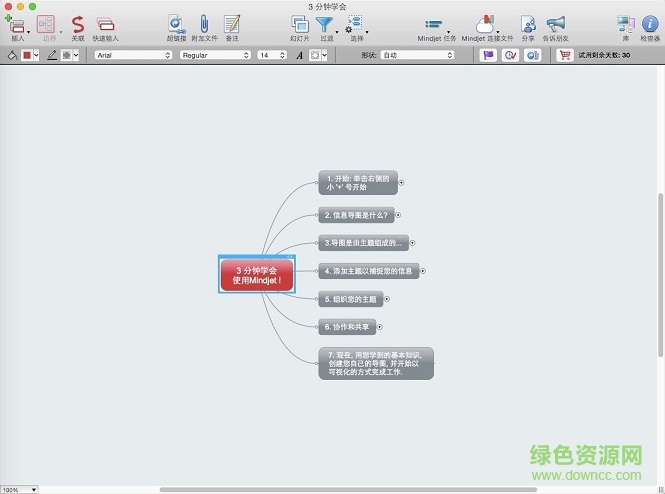Open the Arial font family dropdown

click(133, 55)
